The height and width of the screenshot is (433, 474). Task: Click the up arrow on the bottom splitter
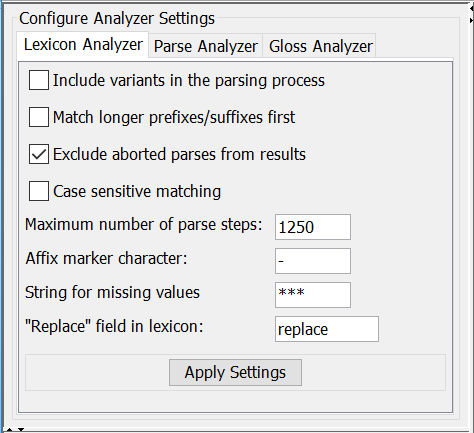(9, 430)
